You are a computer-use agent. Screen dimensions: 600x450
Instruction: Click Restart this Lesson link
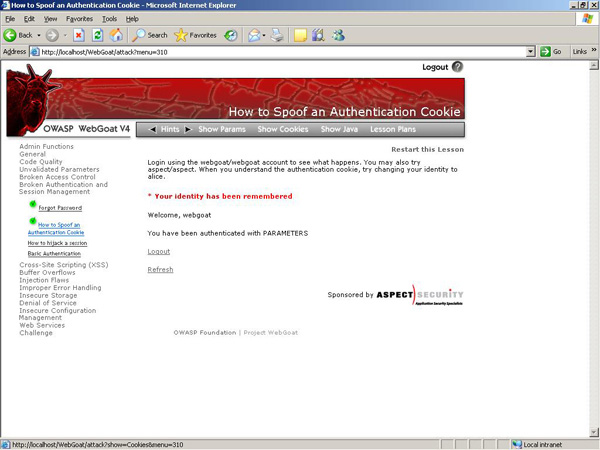pyautogui.click(x=427, y=150)
